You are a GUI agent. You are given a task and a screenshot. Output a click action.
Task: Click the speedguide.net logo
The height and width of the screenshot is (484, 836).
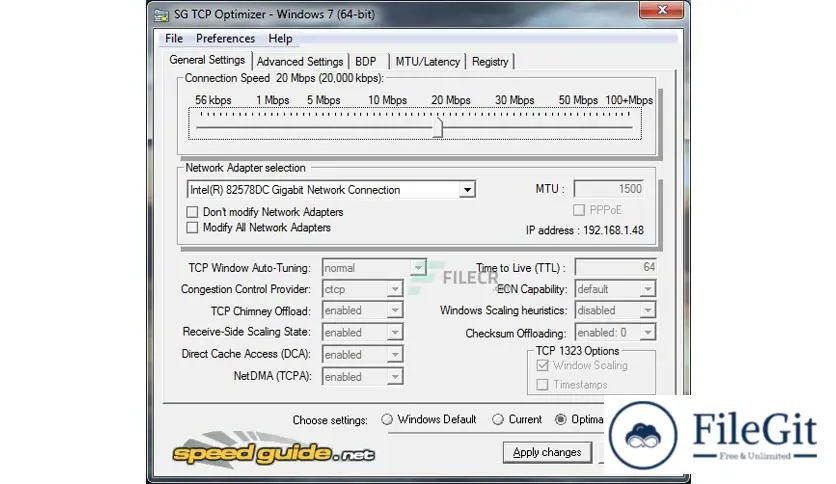click(x=274, y=451)
